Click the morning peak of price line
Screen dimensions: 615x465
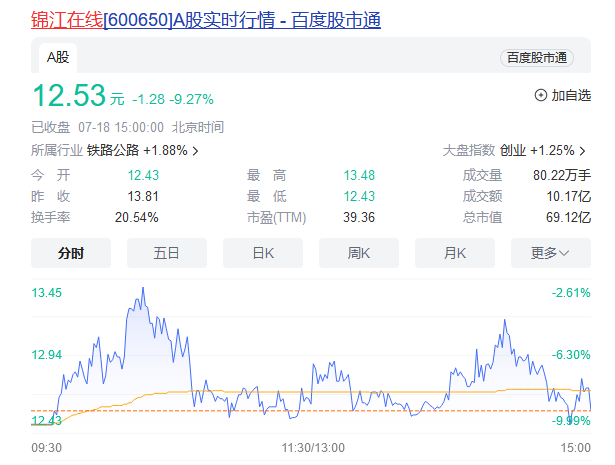point(143,289)
